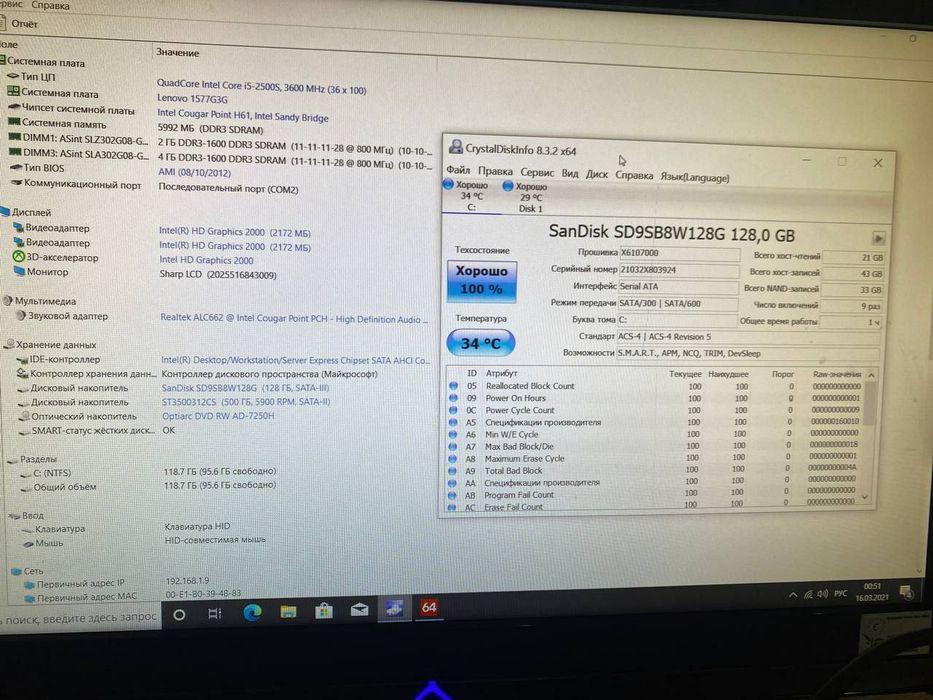Collapse the Дисплей group

pyautogui.click(x=5, y=211)
